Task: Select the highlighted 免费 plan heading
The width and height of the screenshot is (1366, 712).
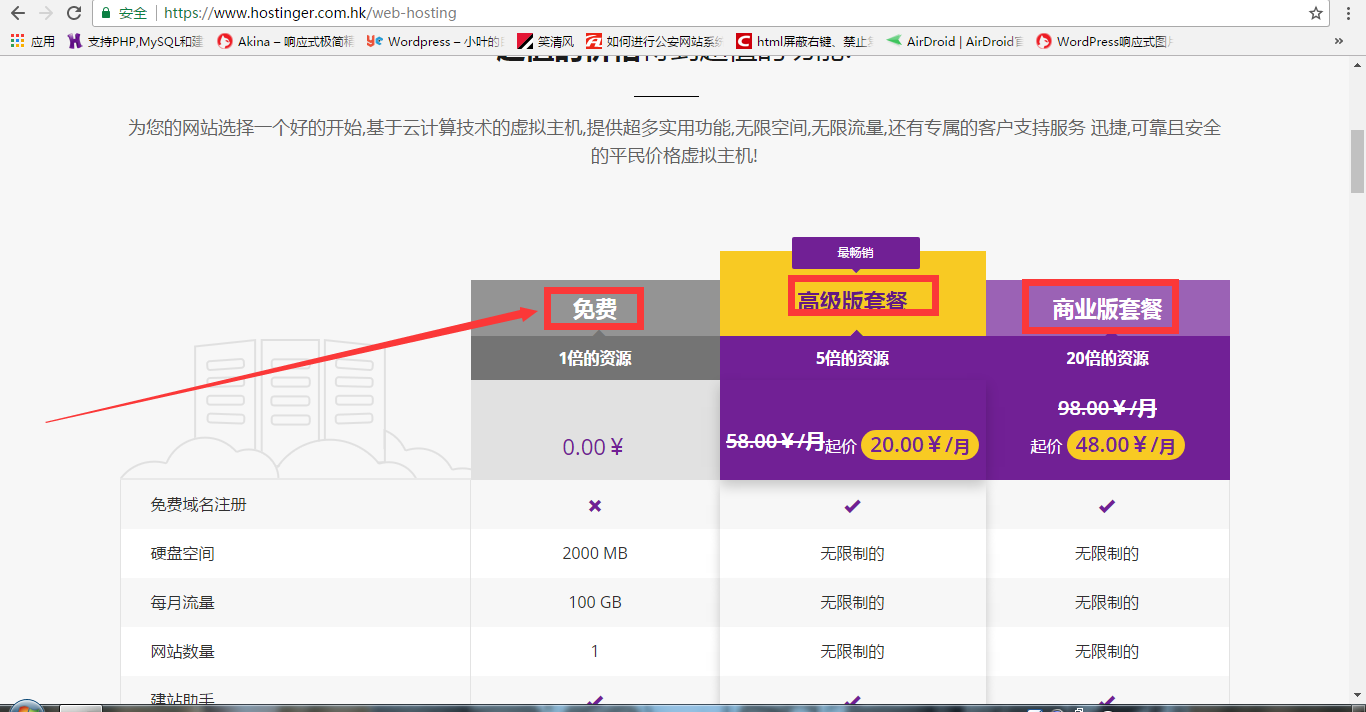Action: (x=594, y=308)
